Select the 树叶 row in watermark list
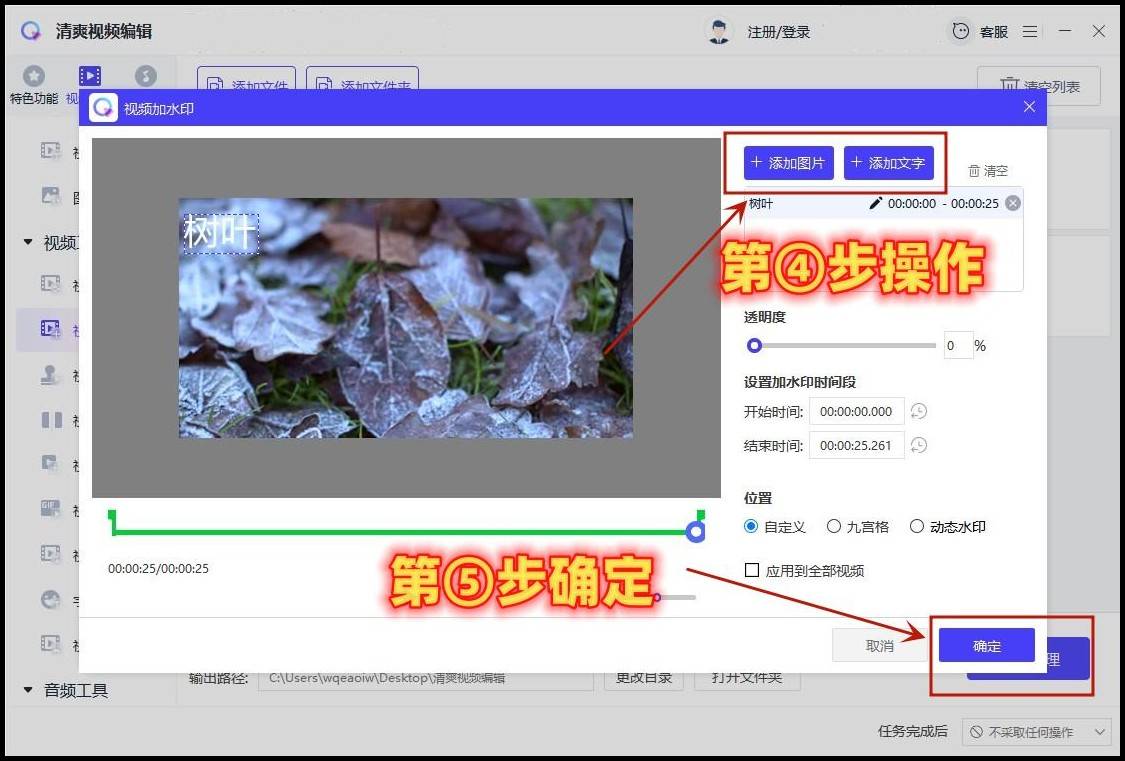This screenshot has height=761, width=1125. [883, 204]
